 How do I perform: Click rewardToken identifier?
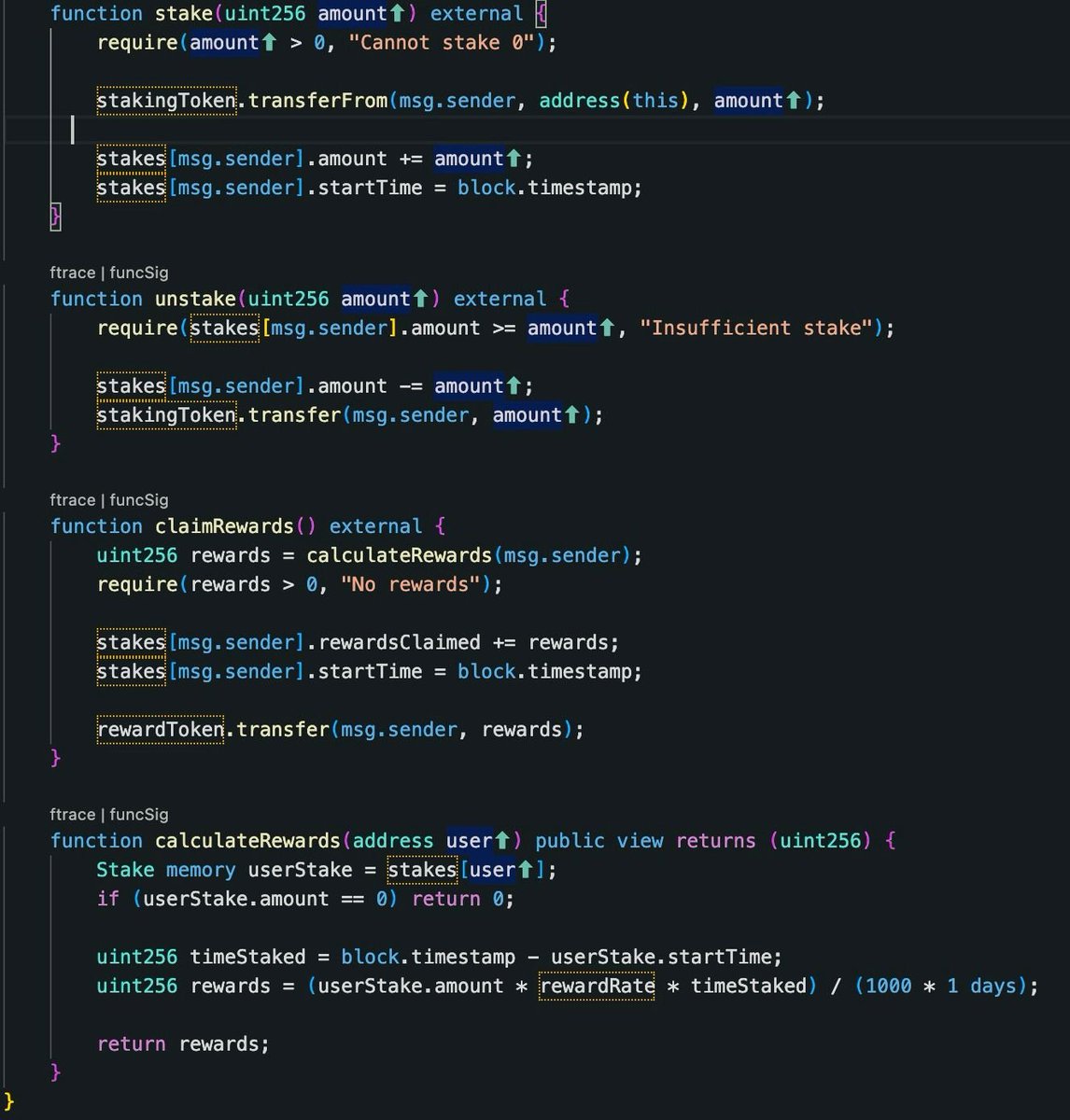161,730
